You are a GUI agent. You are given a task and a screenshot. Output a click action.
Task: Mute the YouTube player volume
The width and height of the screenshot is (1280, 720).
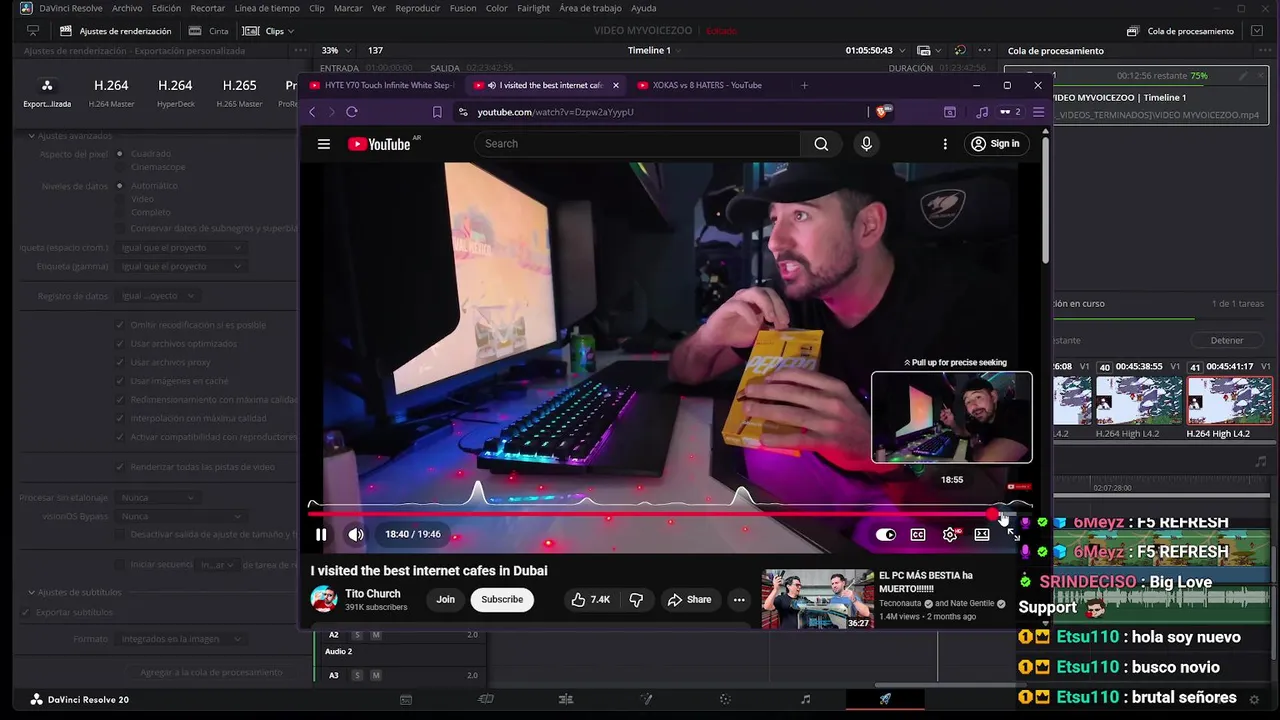tap(356, 534)
